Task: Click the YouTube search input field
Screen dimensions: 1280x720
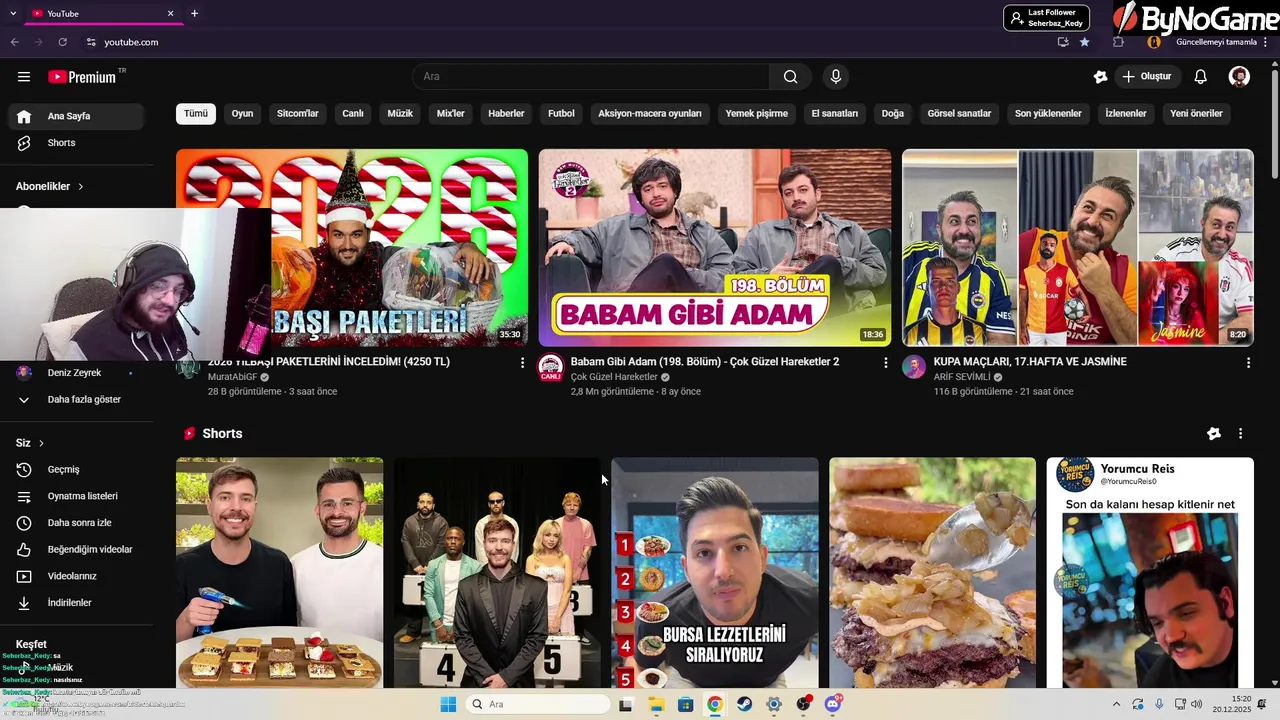Action: pyautogui.click(x=591, y=77)
